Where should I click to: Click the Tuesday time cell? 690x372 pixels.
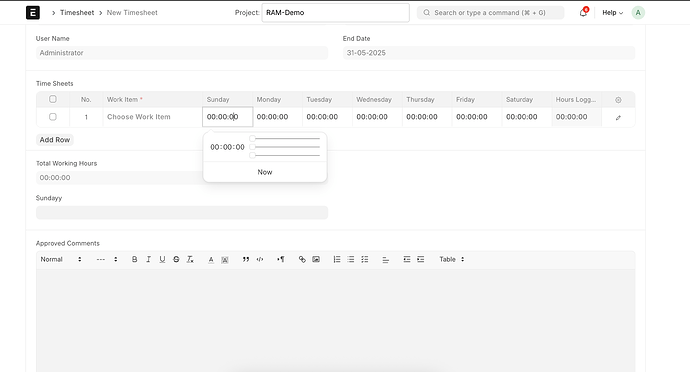327,117
